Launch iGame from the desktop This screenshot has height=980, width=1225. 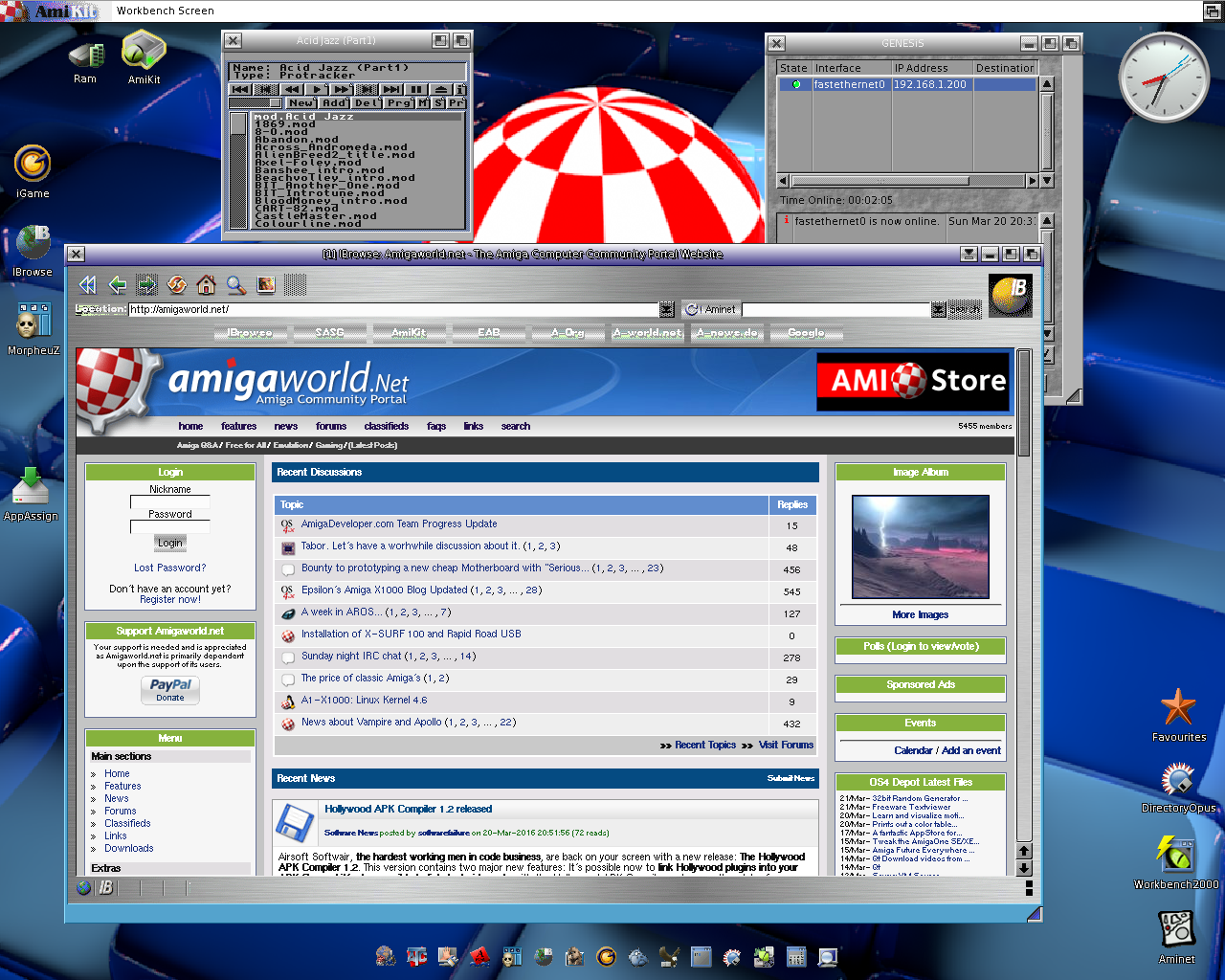click(x=33, y=172)
